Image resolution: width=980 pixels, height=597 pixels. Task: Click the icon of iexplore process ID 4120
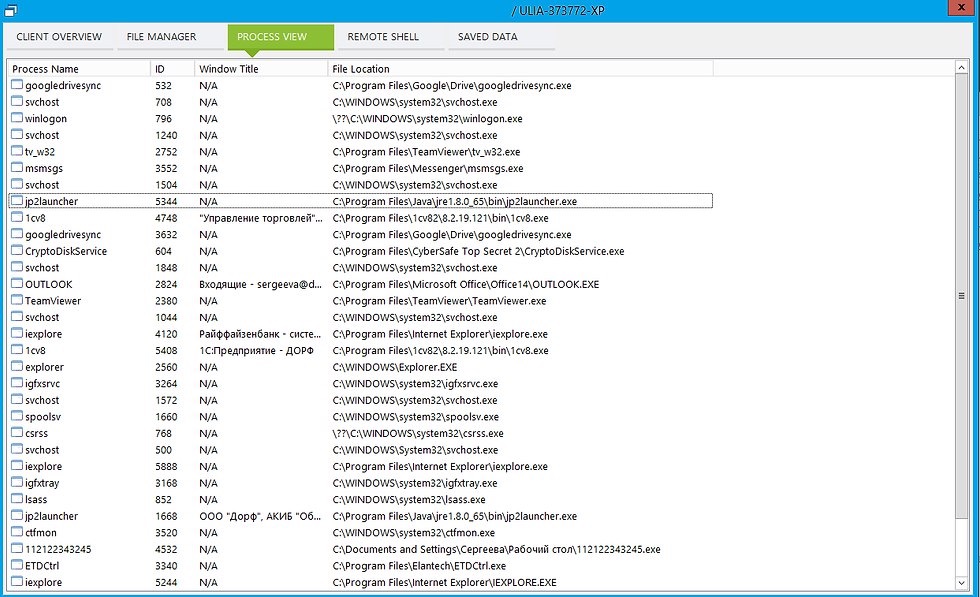click(17, 334)
